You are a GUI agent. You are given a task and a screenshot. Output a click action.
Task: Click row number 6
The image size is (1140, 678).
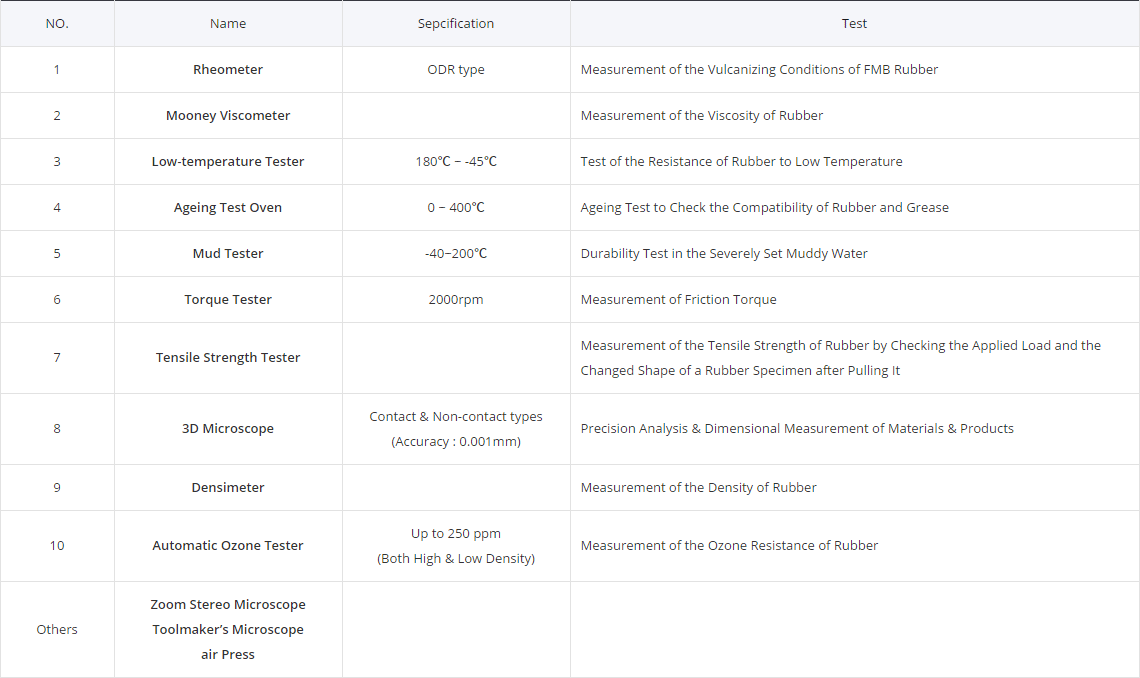(x=57, y=299)
